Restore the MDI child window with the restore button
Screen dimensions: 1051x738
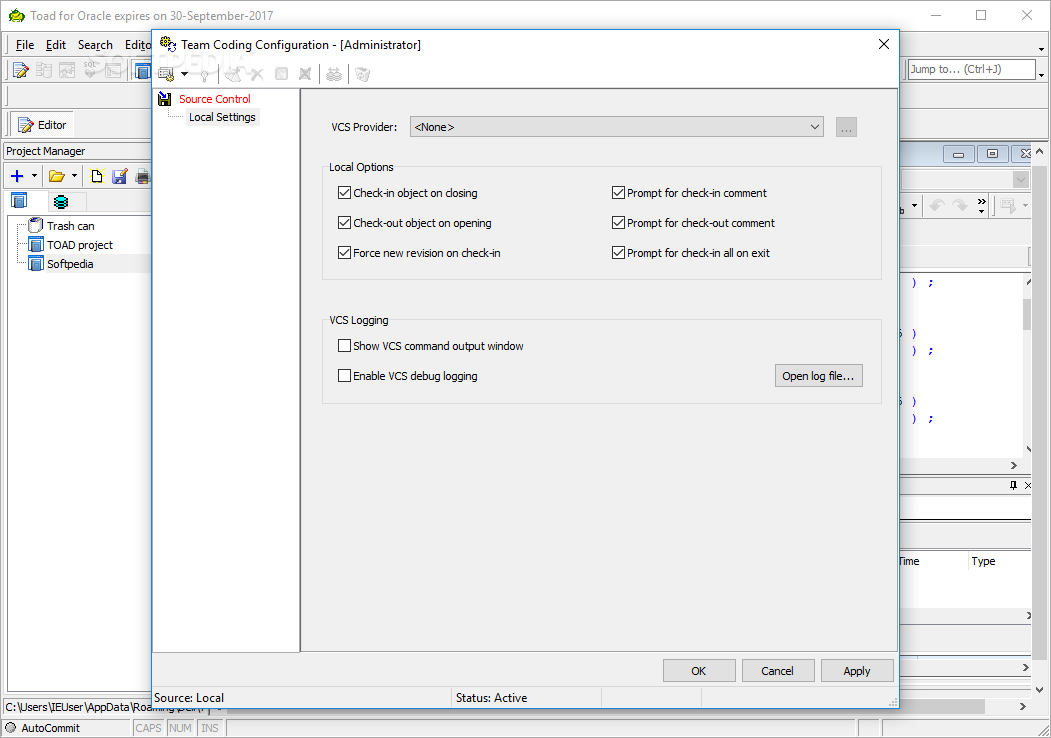point(992,154)
